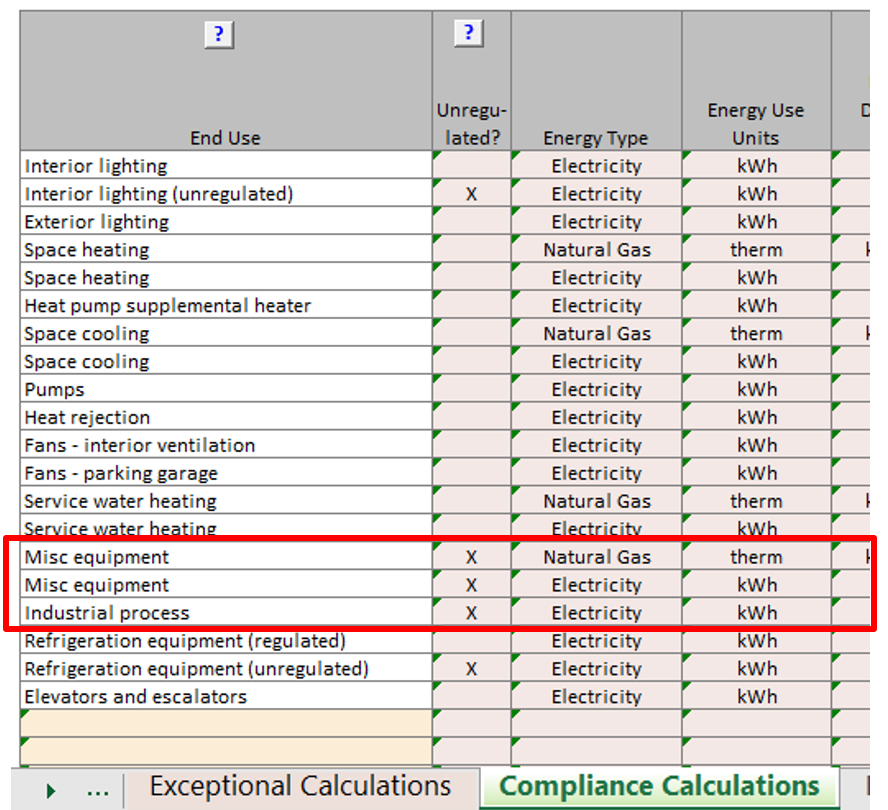
Task: Select the unregulated cell for Heat rejection
Action: point(471,418)
